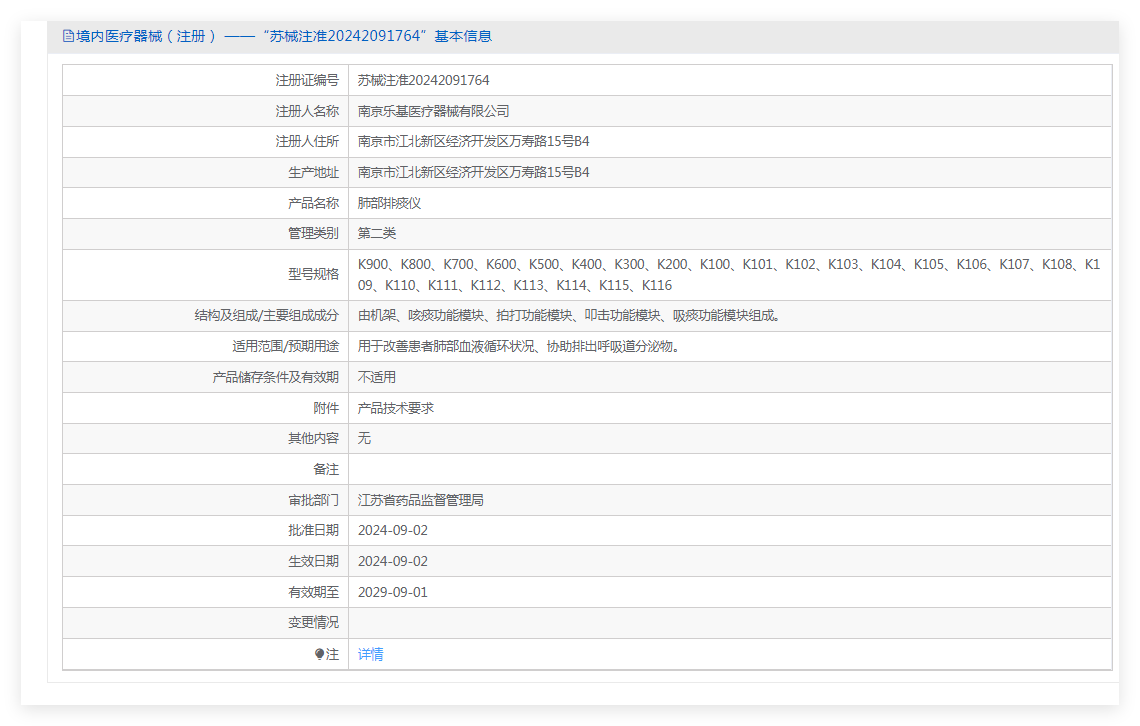Select the 第二类 management category value

377,233
